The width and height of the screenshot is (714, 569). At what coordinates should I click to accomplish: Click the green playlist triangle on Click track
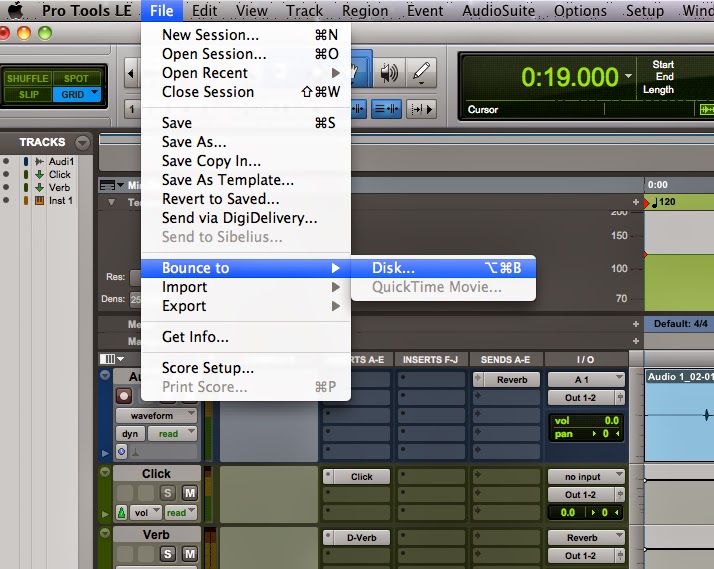coord(105,514)
